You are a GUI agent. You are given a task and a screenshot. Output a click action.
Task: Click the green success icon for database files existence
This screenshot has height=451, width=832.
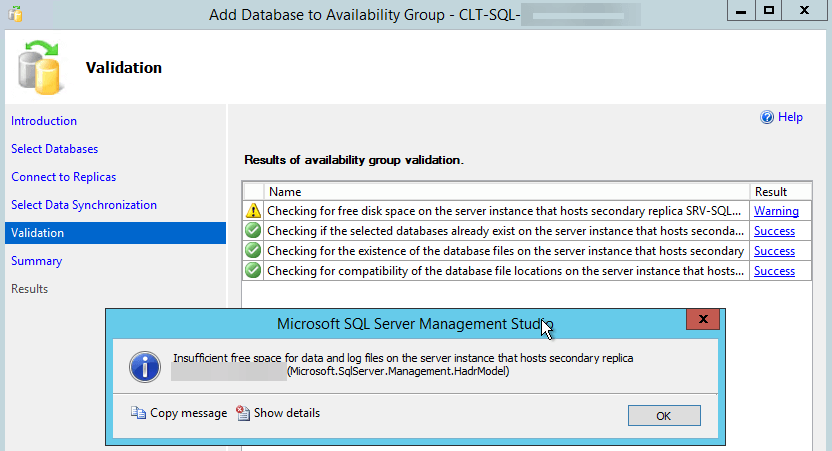(x=254, y=251)
